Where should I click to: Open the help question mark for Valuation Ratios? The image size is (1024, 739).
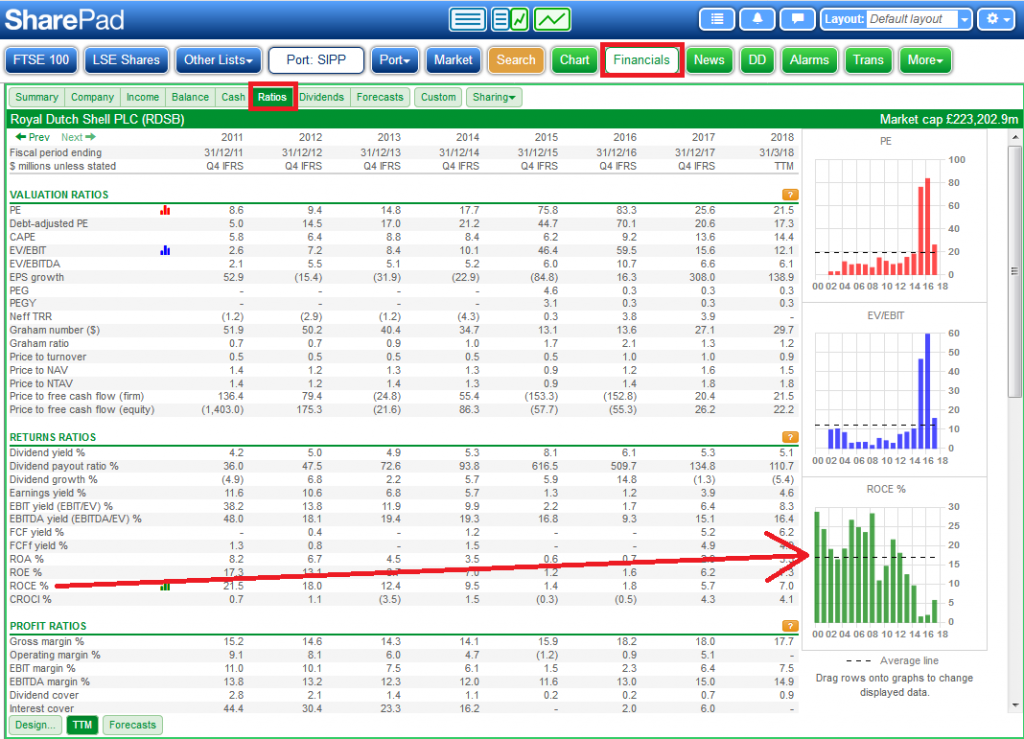[x=791, y=195]
